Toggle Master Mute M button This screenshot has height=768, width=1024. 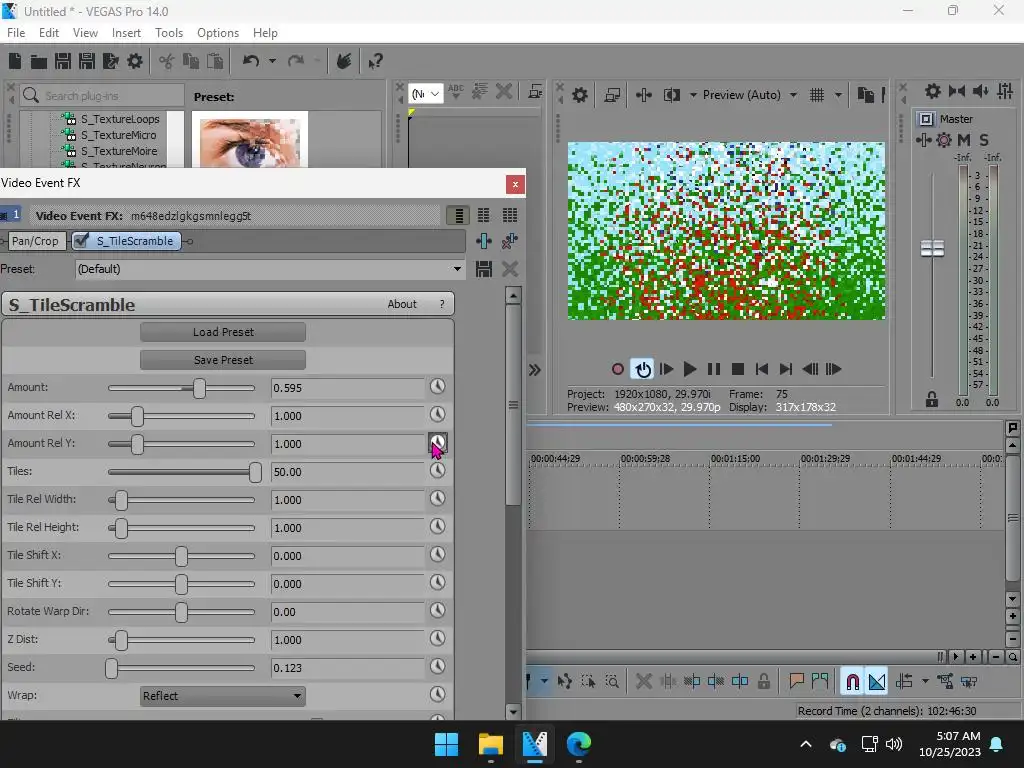click(964, 140)
